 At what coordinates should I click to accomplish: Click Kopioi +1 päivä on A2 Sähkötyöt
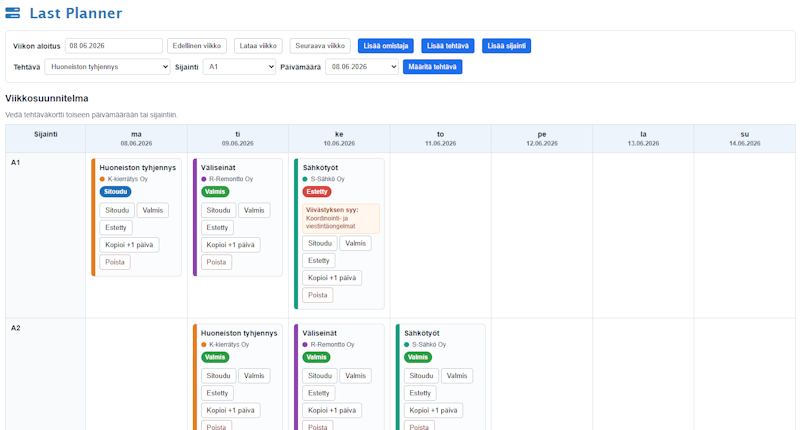click(434, 411)
